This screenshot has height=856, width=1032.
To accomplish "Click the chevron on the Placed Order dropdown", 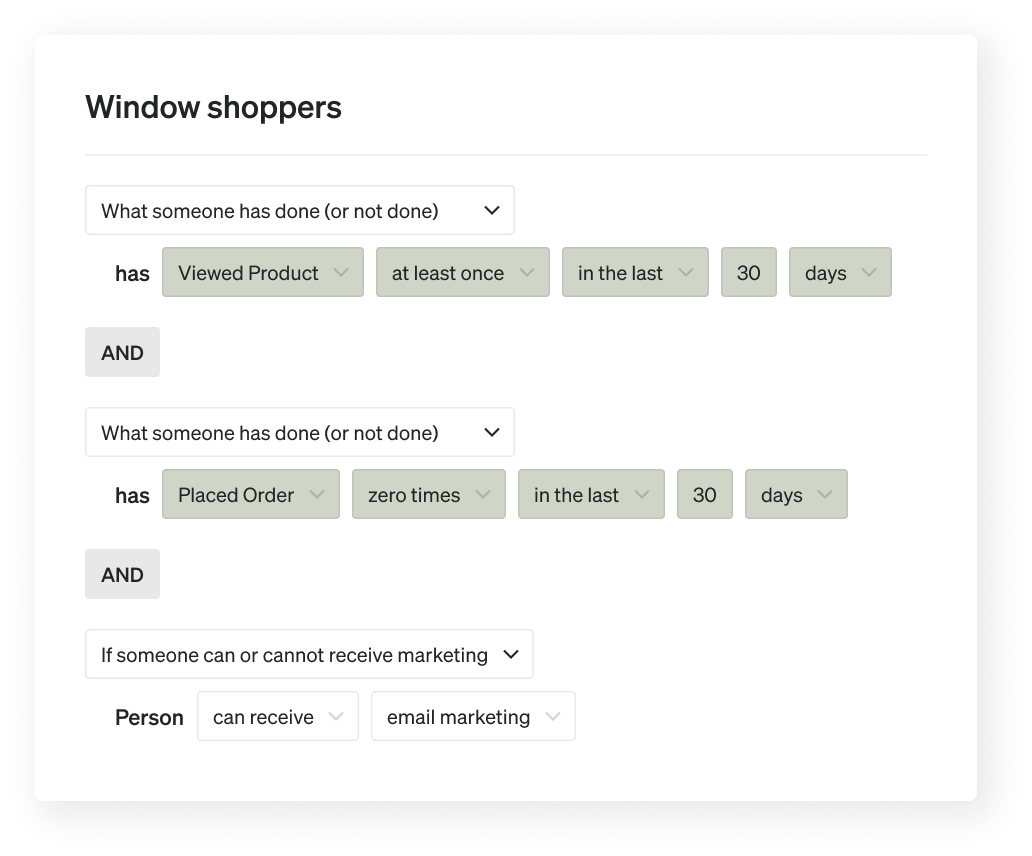I will pyautogui.click(x=317, y=495).
